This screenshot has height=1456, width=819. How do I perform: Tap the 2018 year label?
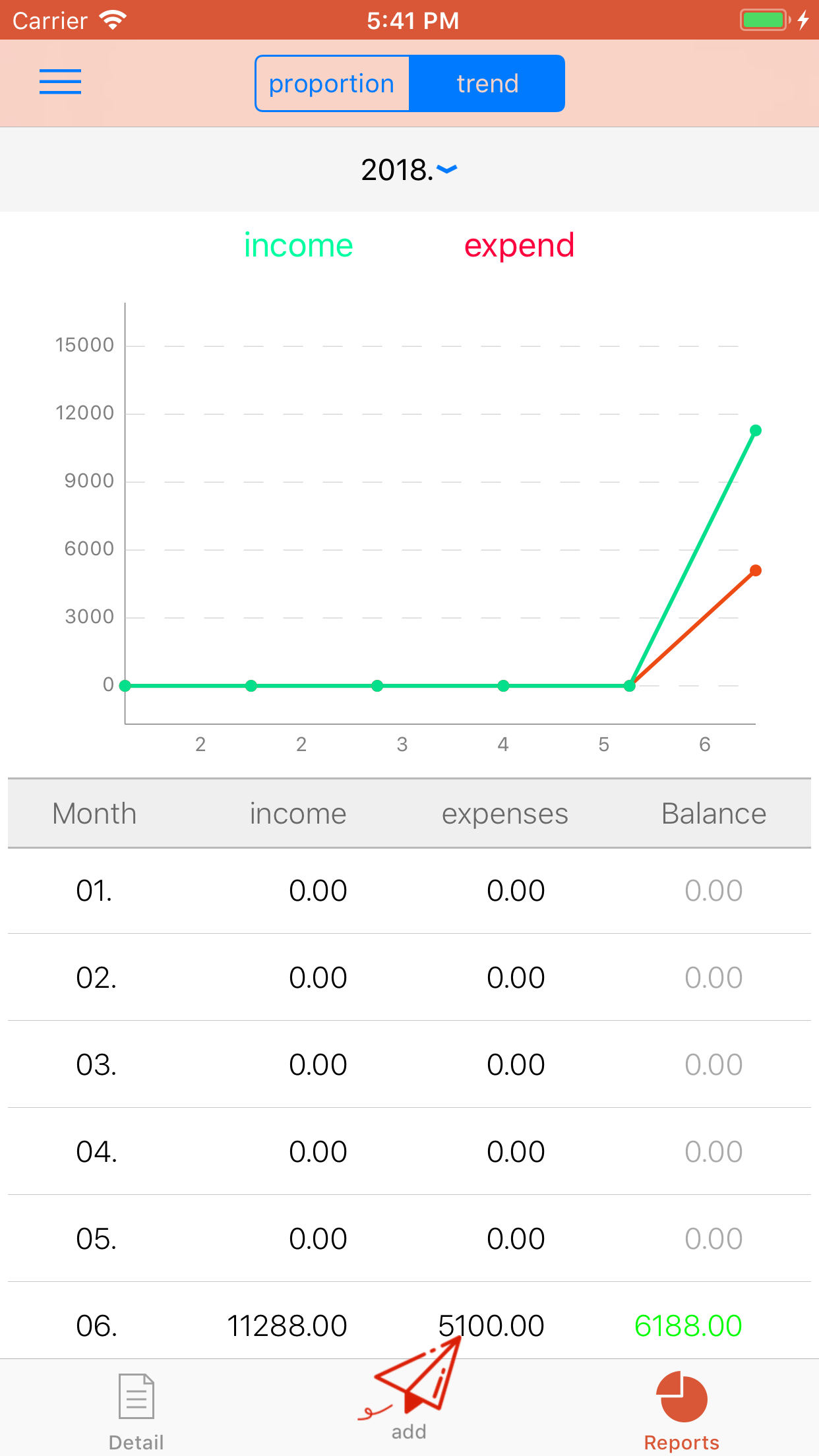pos(396,170)
